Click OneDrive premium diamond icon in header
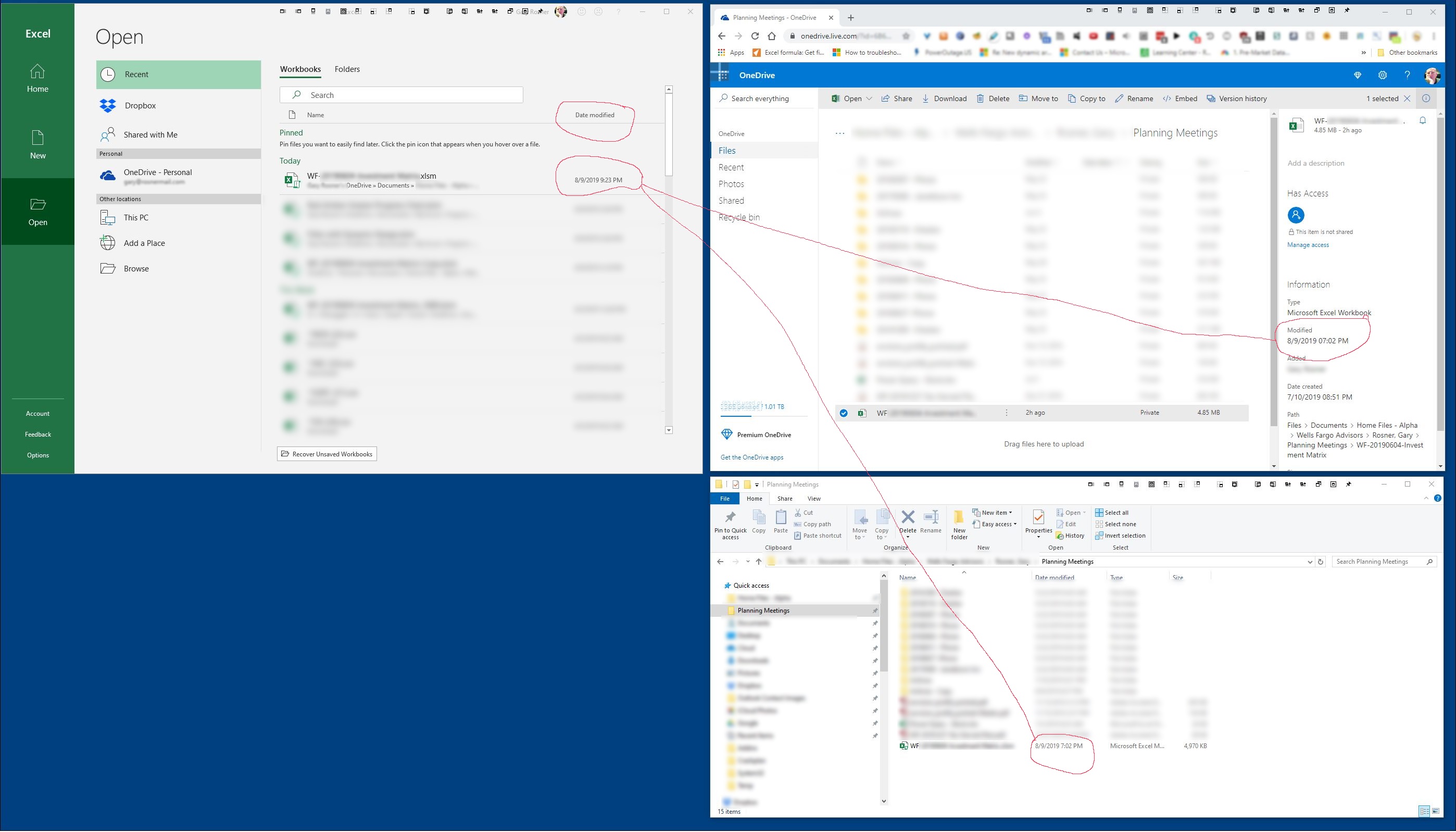The image size is (1456, 832). point(1358,75)
